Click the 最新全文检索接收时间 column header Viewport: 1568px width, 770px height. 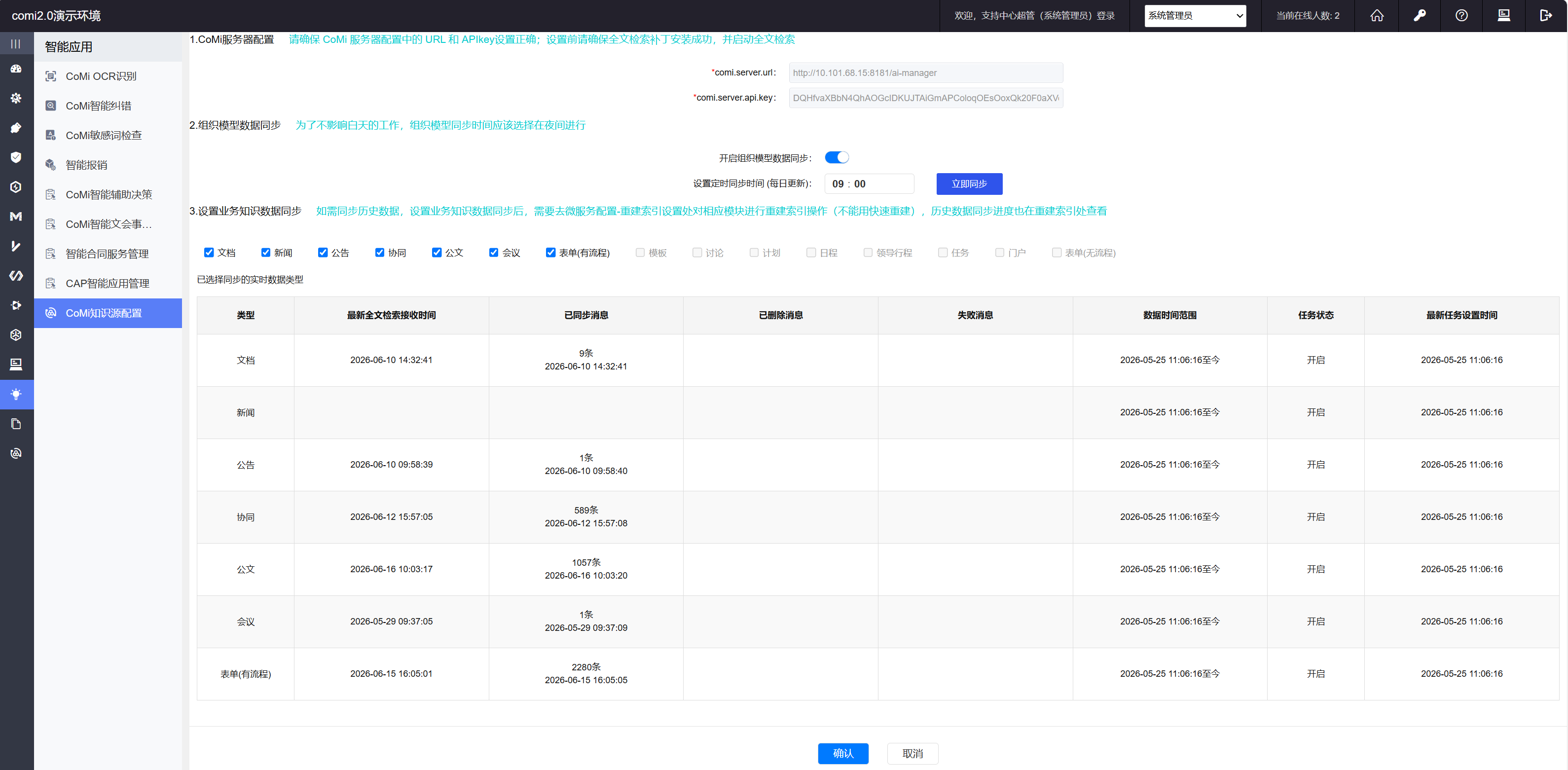pos(392,315)
